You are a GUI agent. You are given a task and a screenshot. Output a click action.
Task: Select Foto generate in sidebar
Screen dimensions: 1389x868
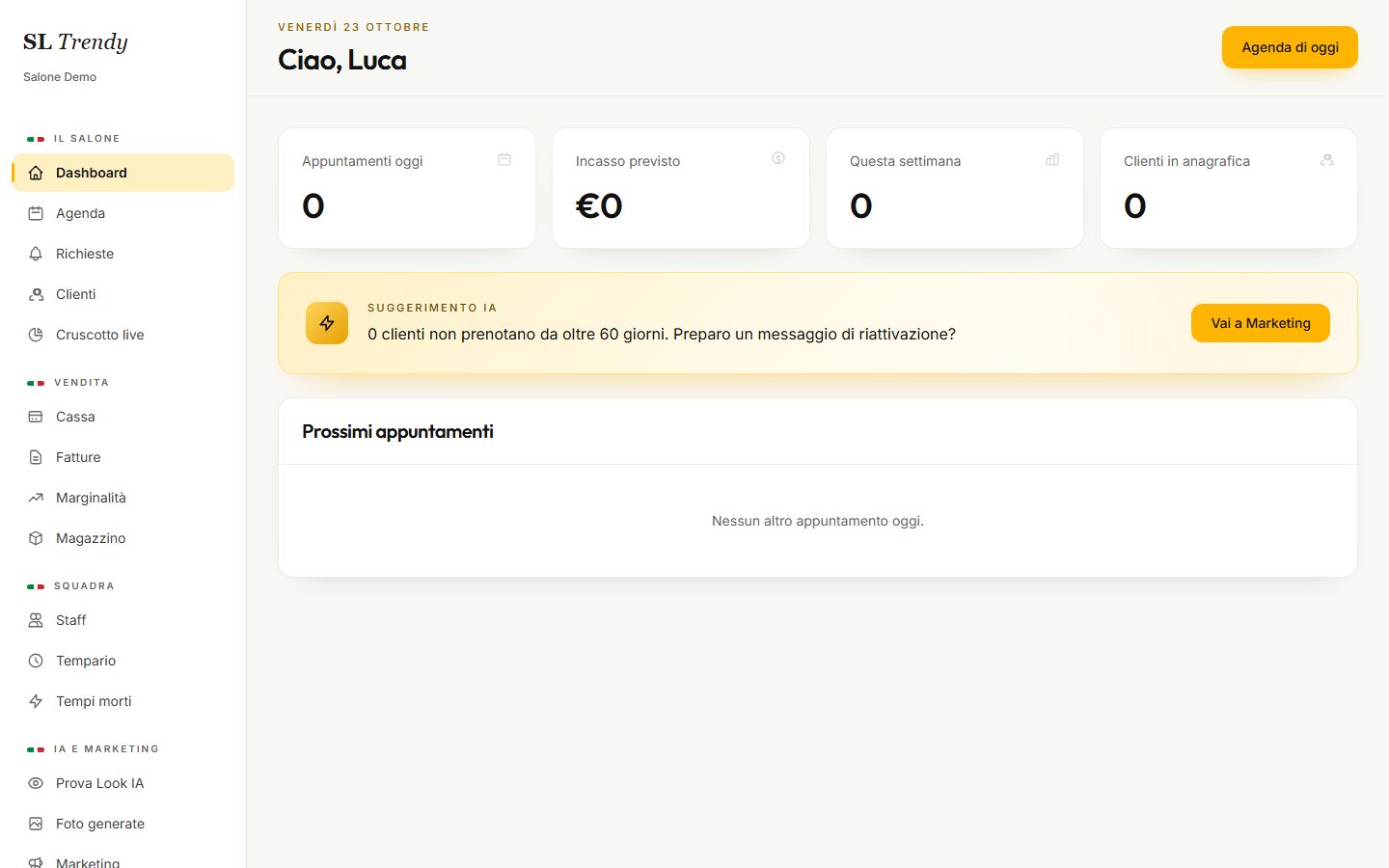[x=123, y=824]
